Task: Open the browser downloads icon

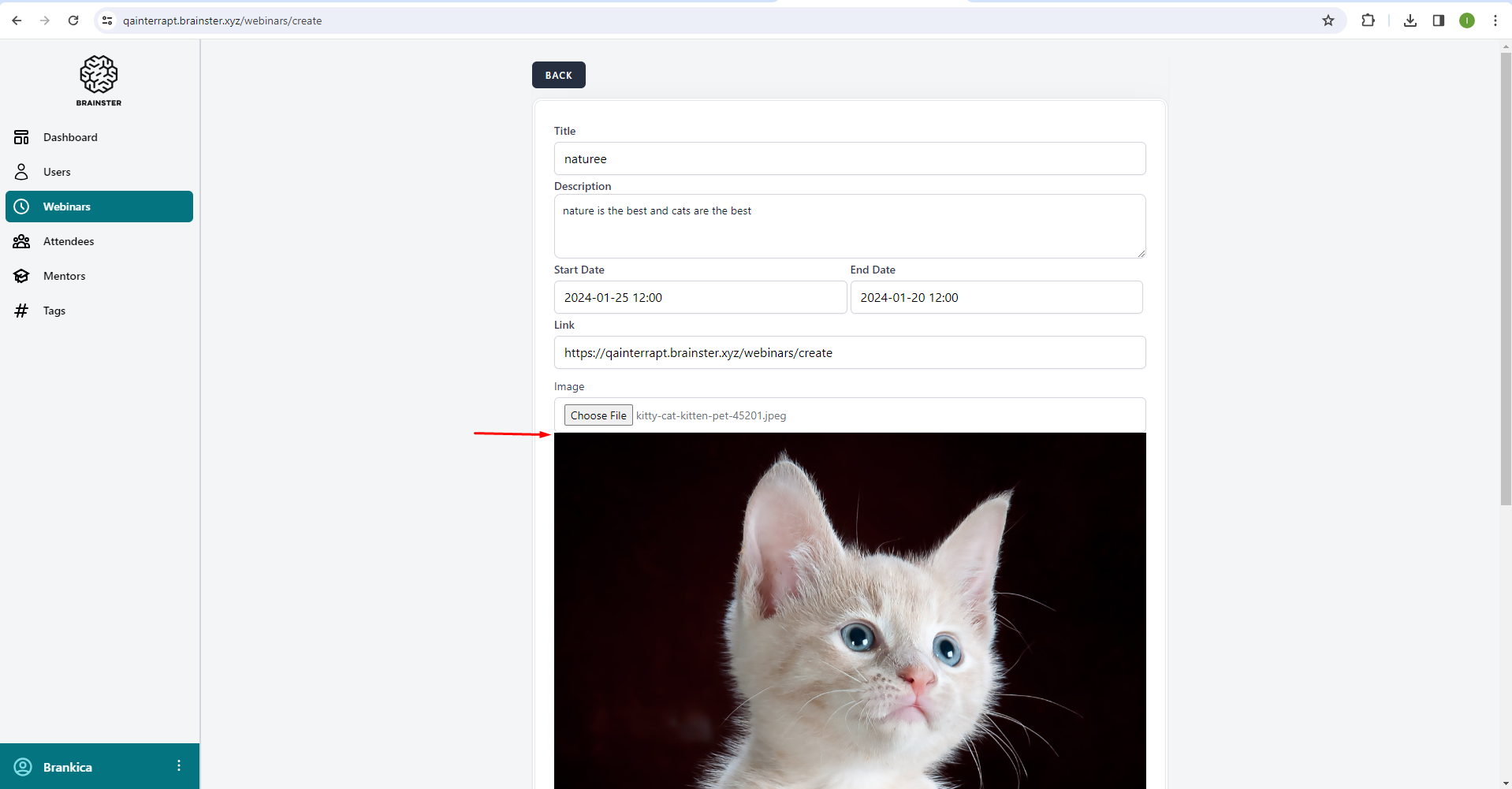Action: (1410, 20)
